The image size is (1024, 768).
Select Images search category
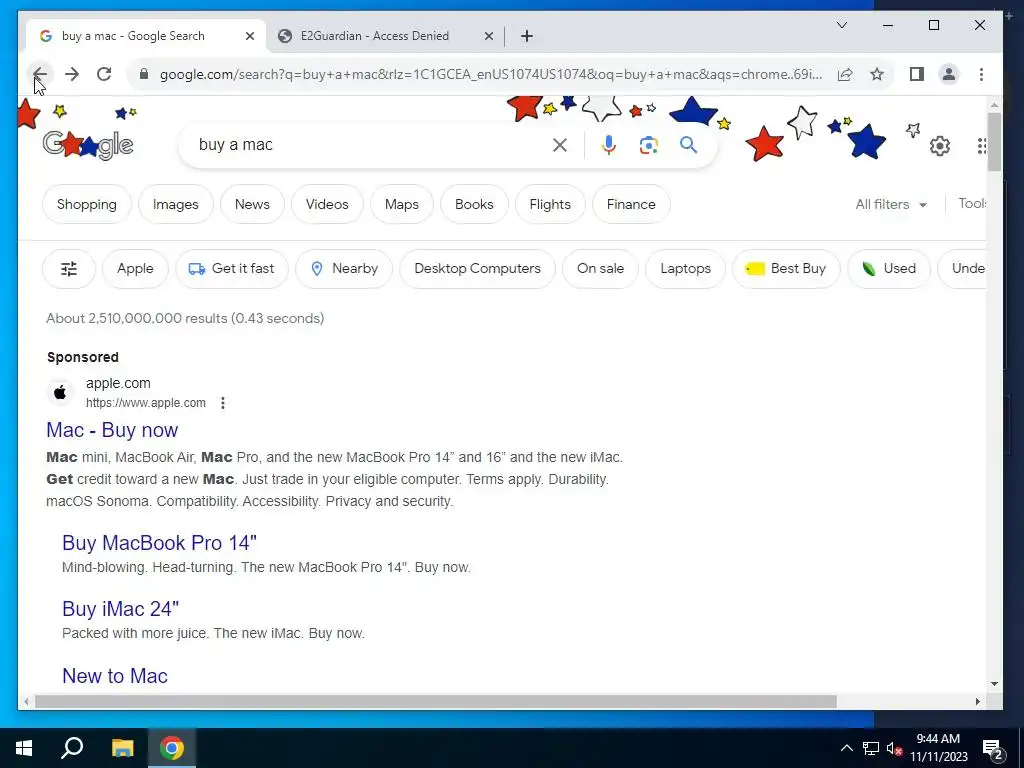(176, 204)
